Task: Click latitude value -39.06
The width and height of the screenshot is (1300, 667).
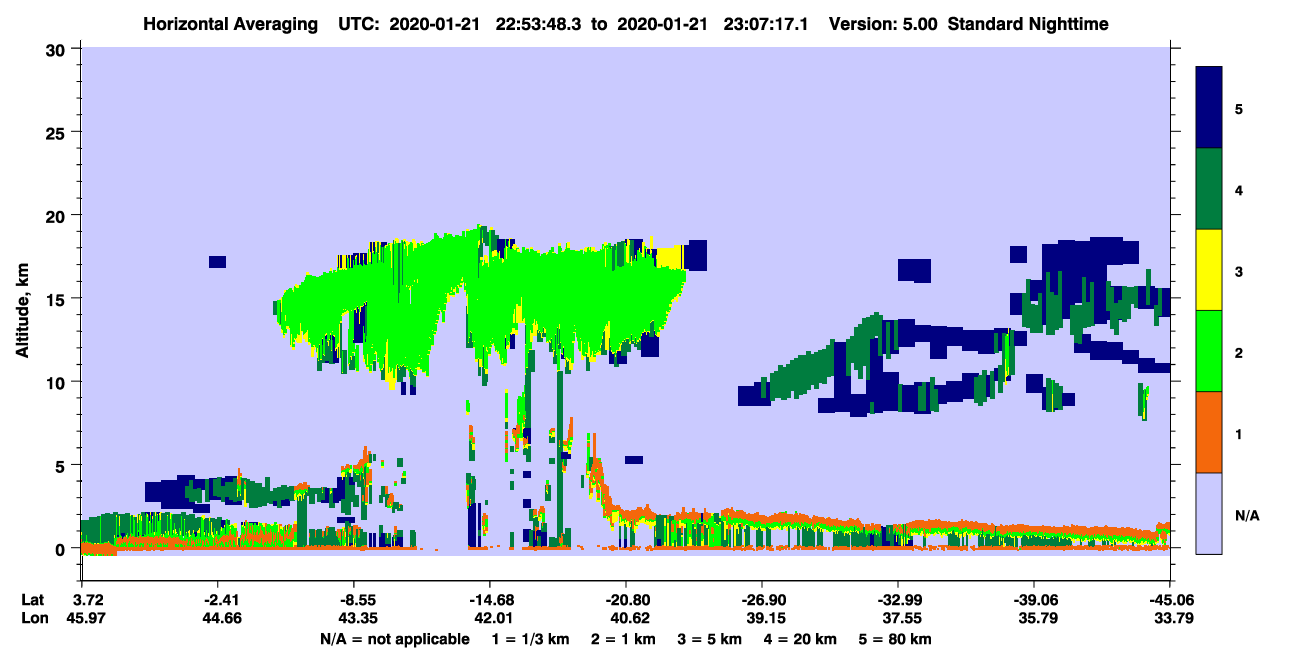Action: click(1033, 600)
